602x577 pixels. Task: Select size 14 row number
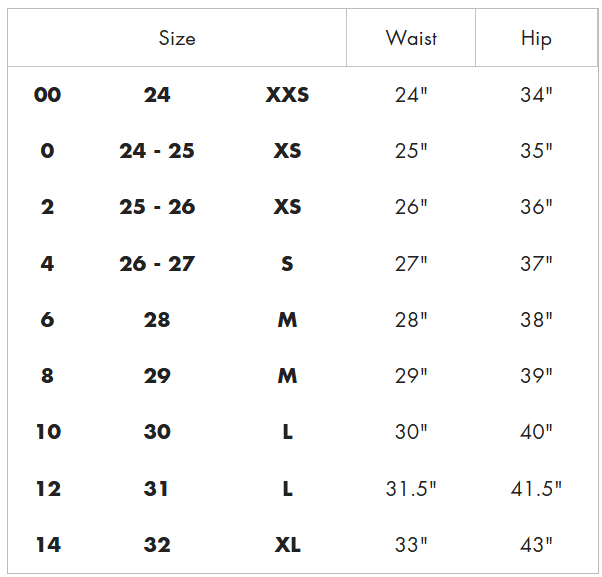pos(48,544)
